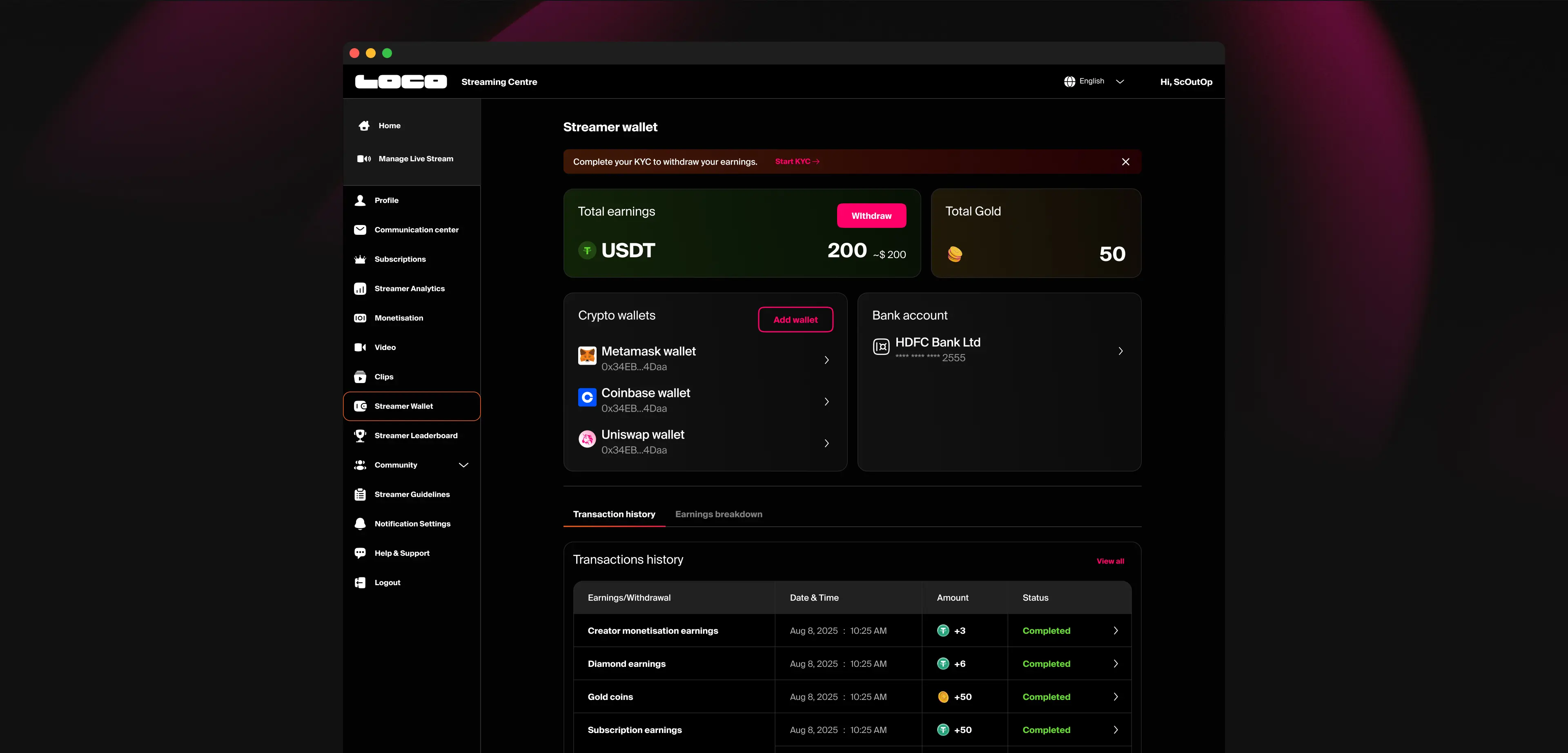The image size is (1568, 753).
Task: Switch to Earnings breakdown tab
Action: click(718, 515)
